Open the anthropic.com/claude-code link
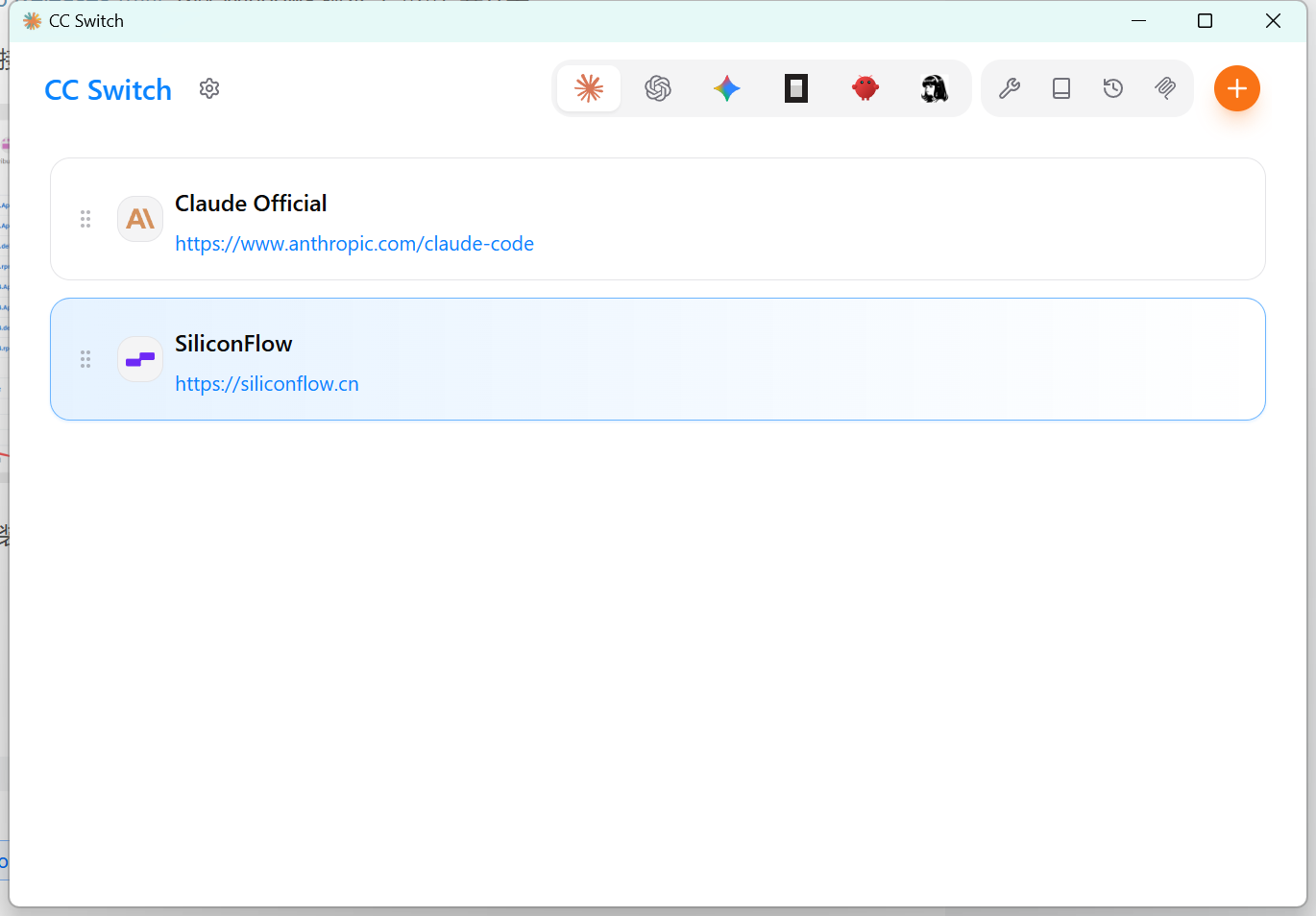 (x=354, y=244)
